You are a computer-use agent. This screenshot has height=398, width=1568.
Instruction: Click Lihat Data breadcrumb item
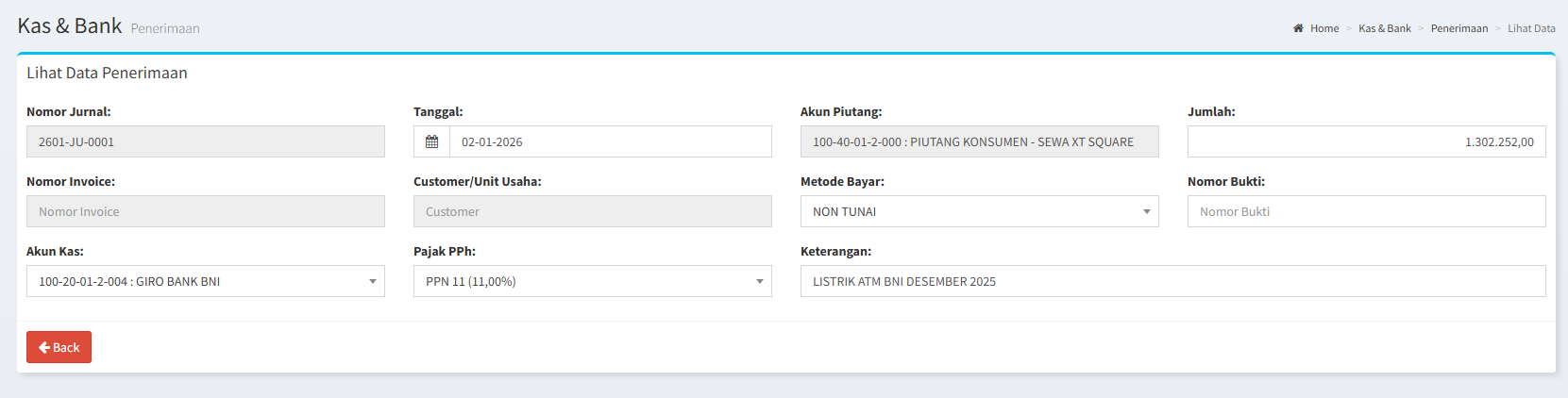point(1531,28)
